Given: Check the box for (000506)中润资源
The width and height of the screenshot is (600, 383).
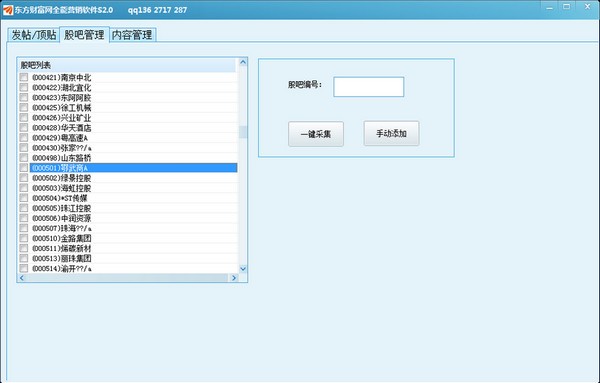Looking at the screenshot, I should click(x=24, y=218).
